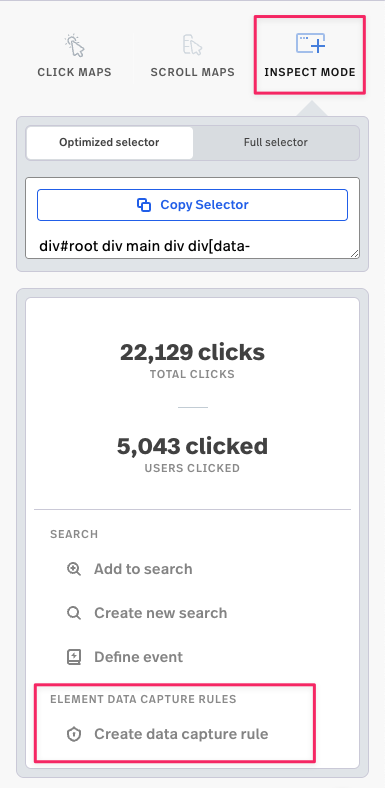Viewport: 385px width, 788px height.
Task: Choose Create new search
Action: coord(147,613)
